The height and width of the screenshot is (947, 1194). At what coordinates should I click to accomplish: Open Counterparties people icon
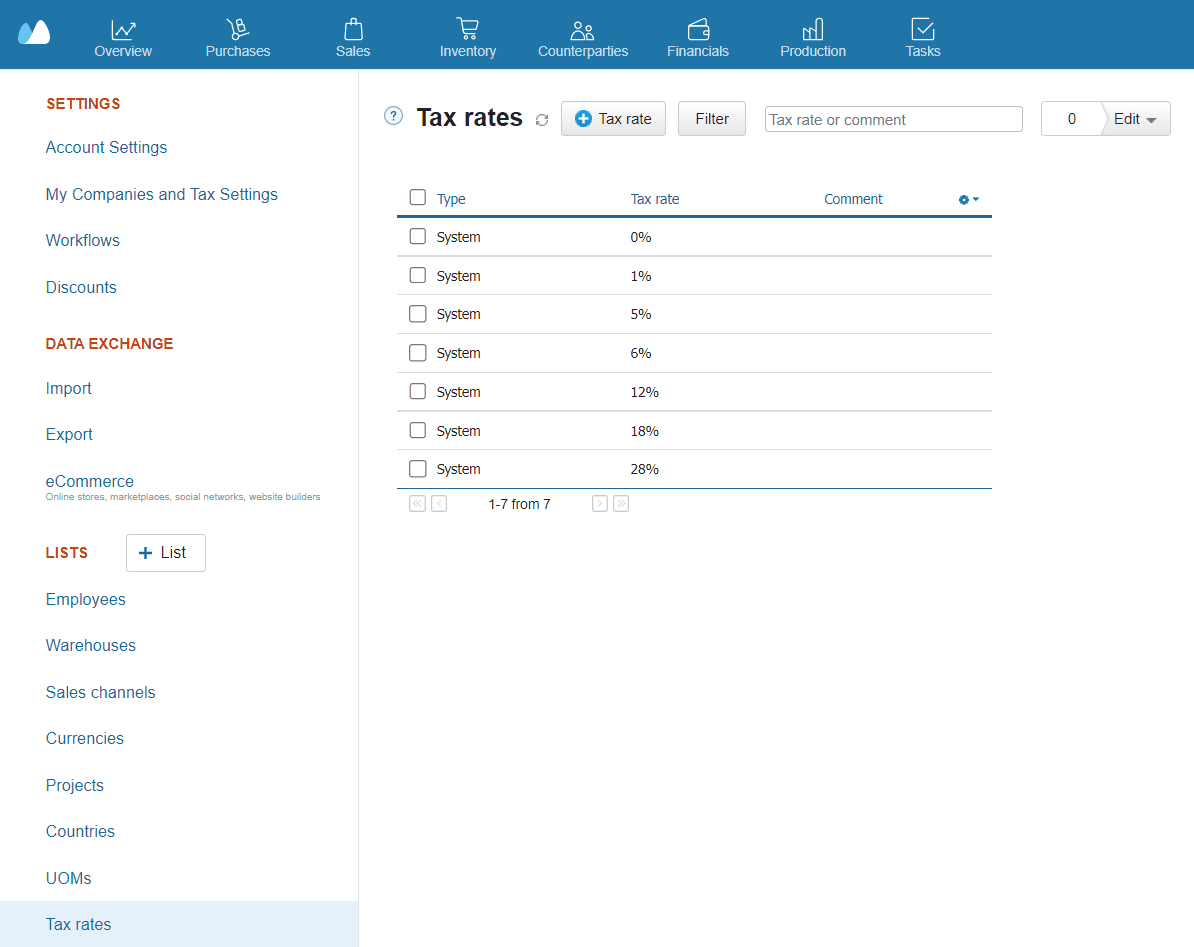tap(582, 30)
